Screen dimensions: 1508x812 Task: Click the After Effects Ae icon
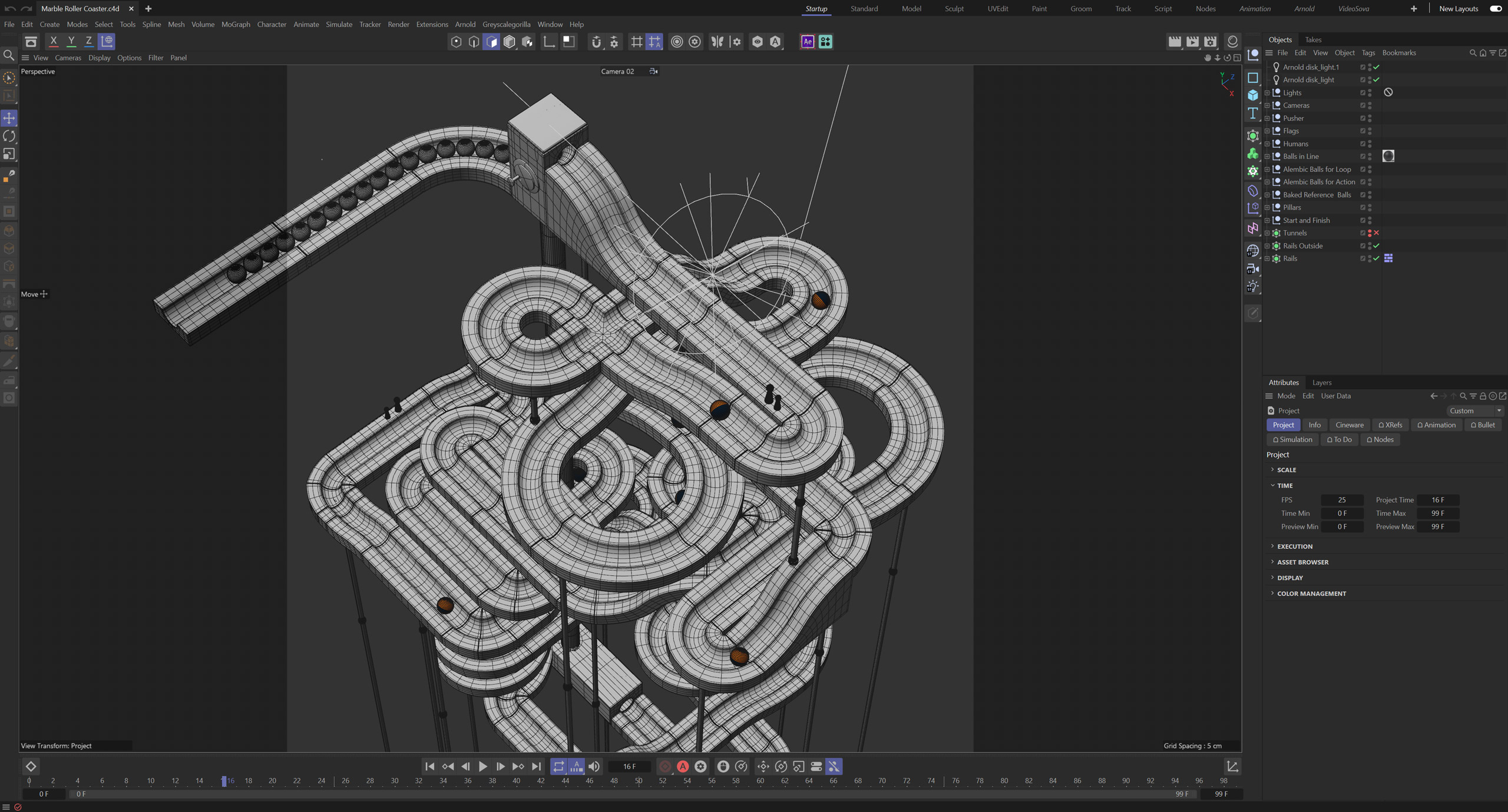tap(808, 41)
